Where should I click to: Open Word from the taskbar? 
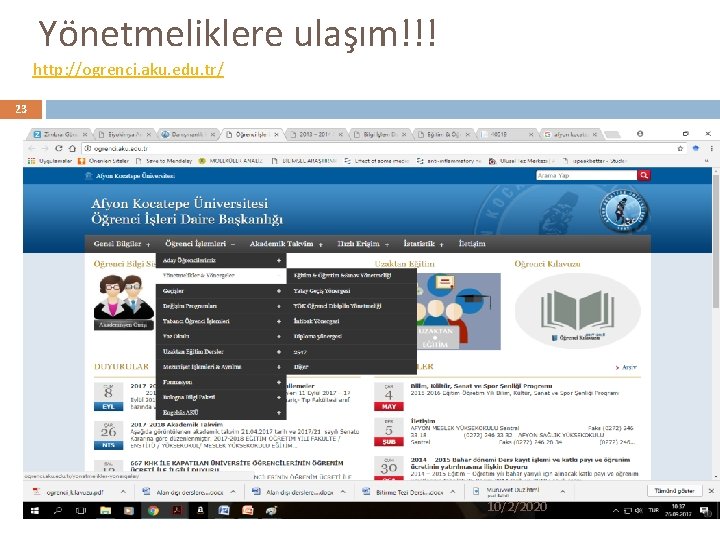tap(224, 510)
